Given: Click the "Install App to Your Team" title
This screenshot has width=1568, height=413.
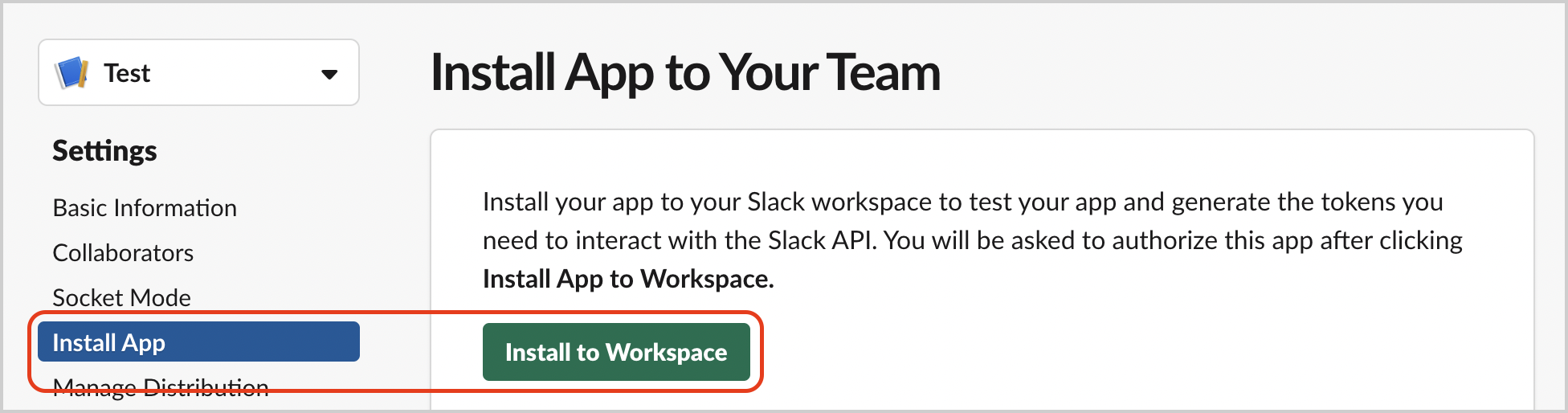Looking at the screenshot, I should pos(684,72).
